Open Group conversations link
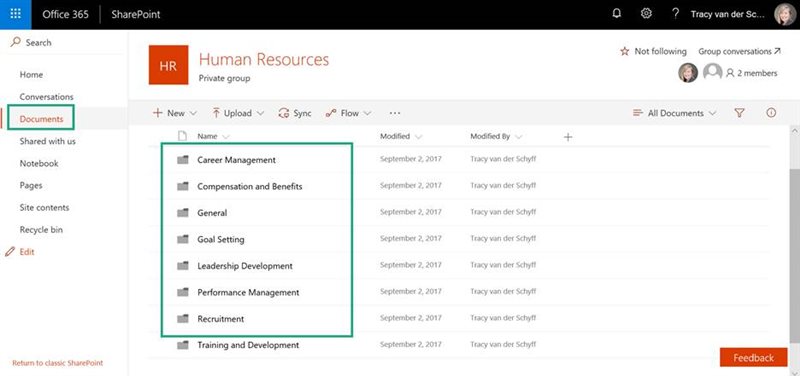This screenshot has height=376, width=800. point(739,52)
